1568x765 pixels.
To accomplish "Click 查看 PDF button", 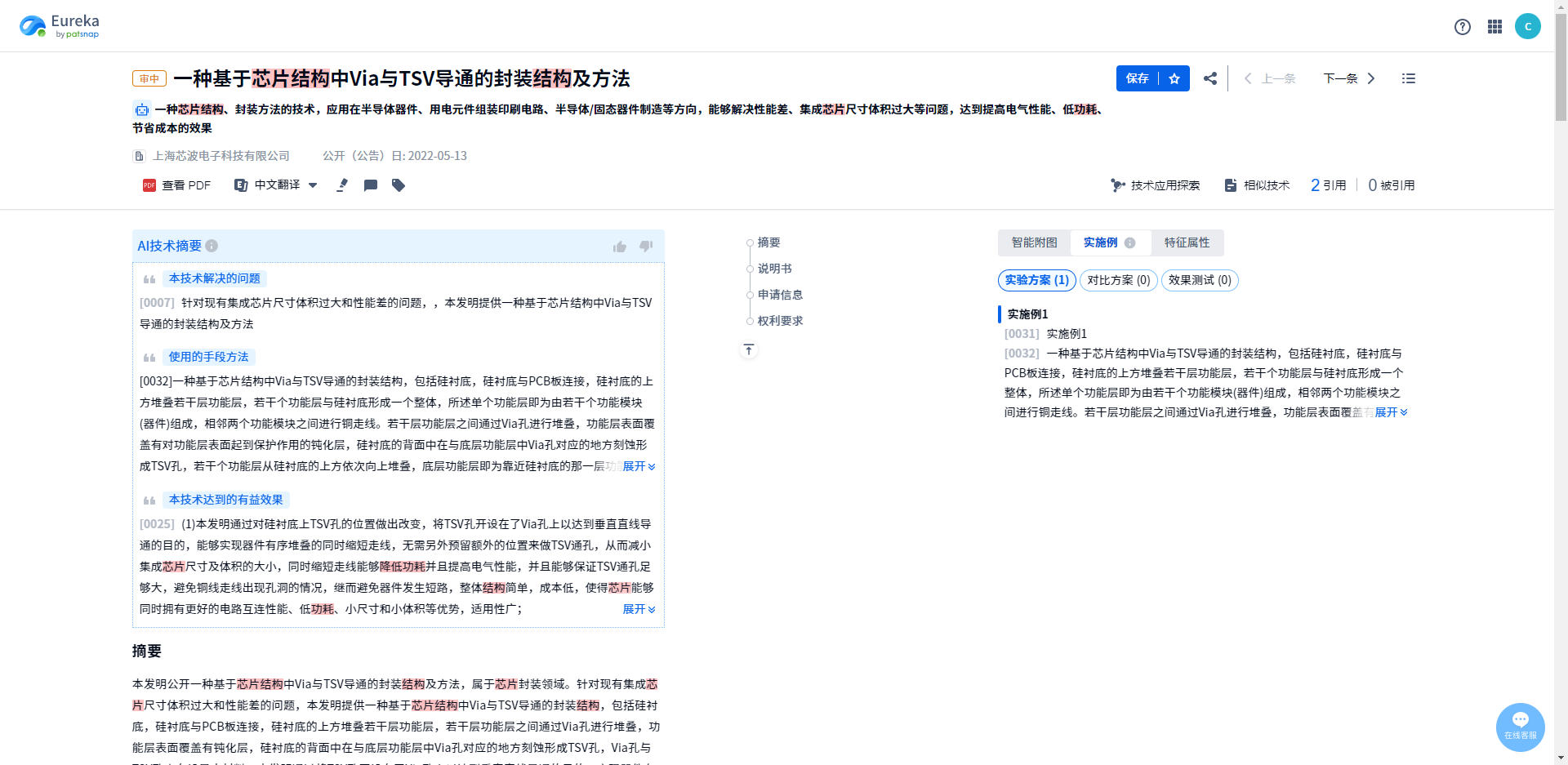I will (176, 185).
